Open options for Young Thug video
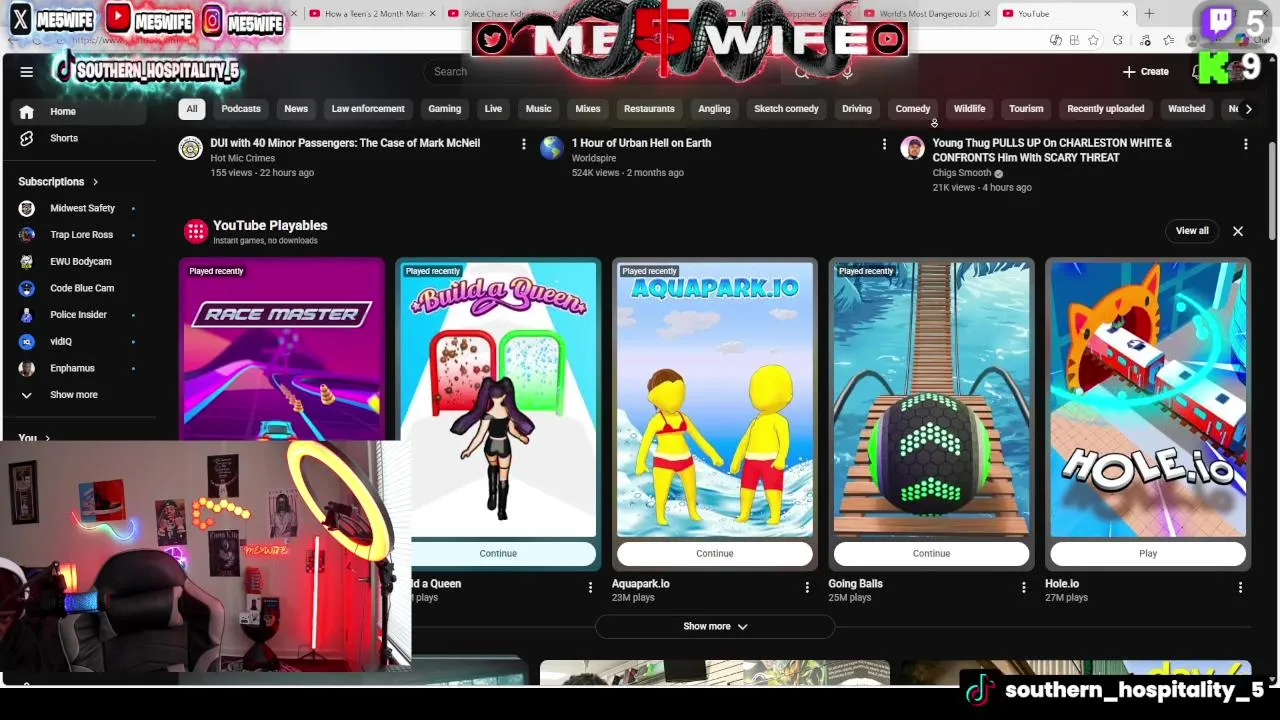Viewport: 1280px width, 720px height. coord(1245,144)
